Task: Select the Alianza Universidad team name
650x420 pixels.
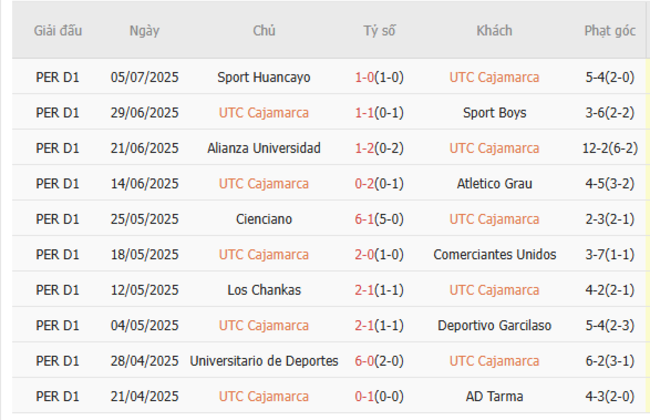Action: coord(264,148)
